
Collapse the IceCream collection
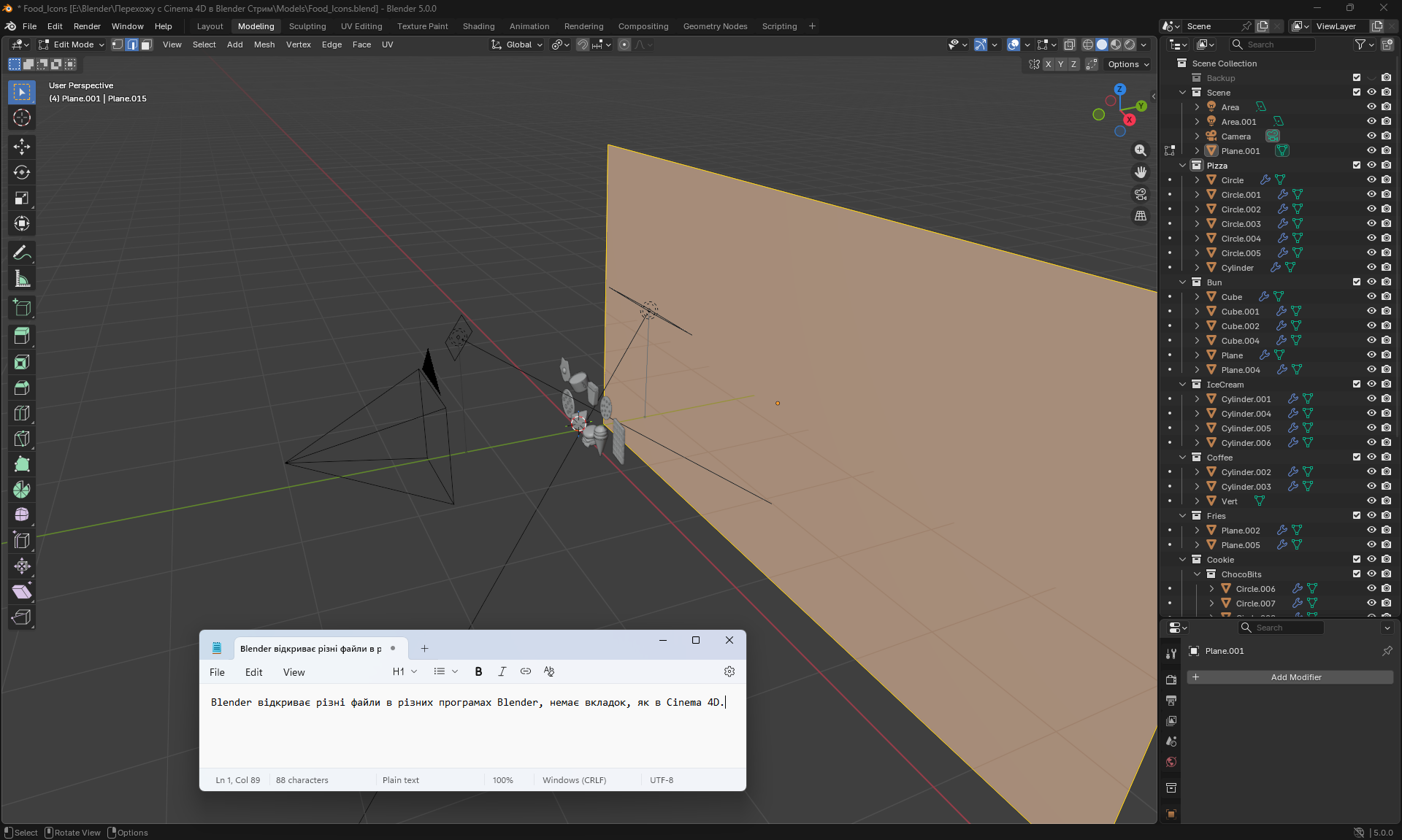[1183, 385]
